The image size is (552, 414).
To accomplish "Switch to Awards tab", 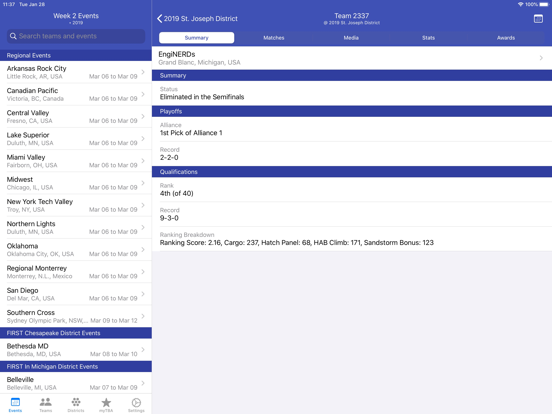I will [x=506, y=38].
